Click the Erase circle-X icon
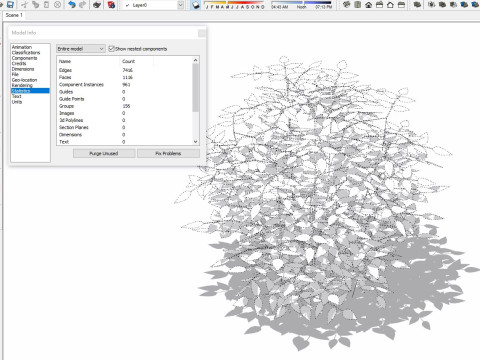Image resolution: width=480 pixels, height=360 pixels. point(57,5)
